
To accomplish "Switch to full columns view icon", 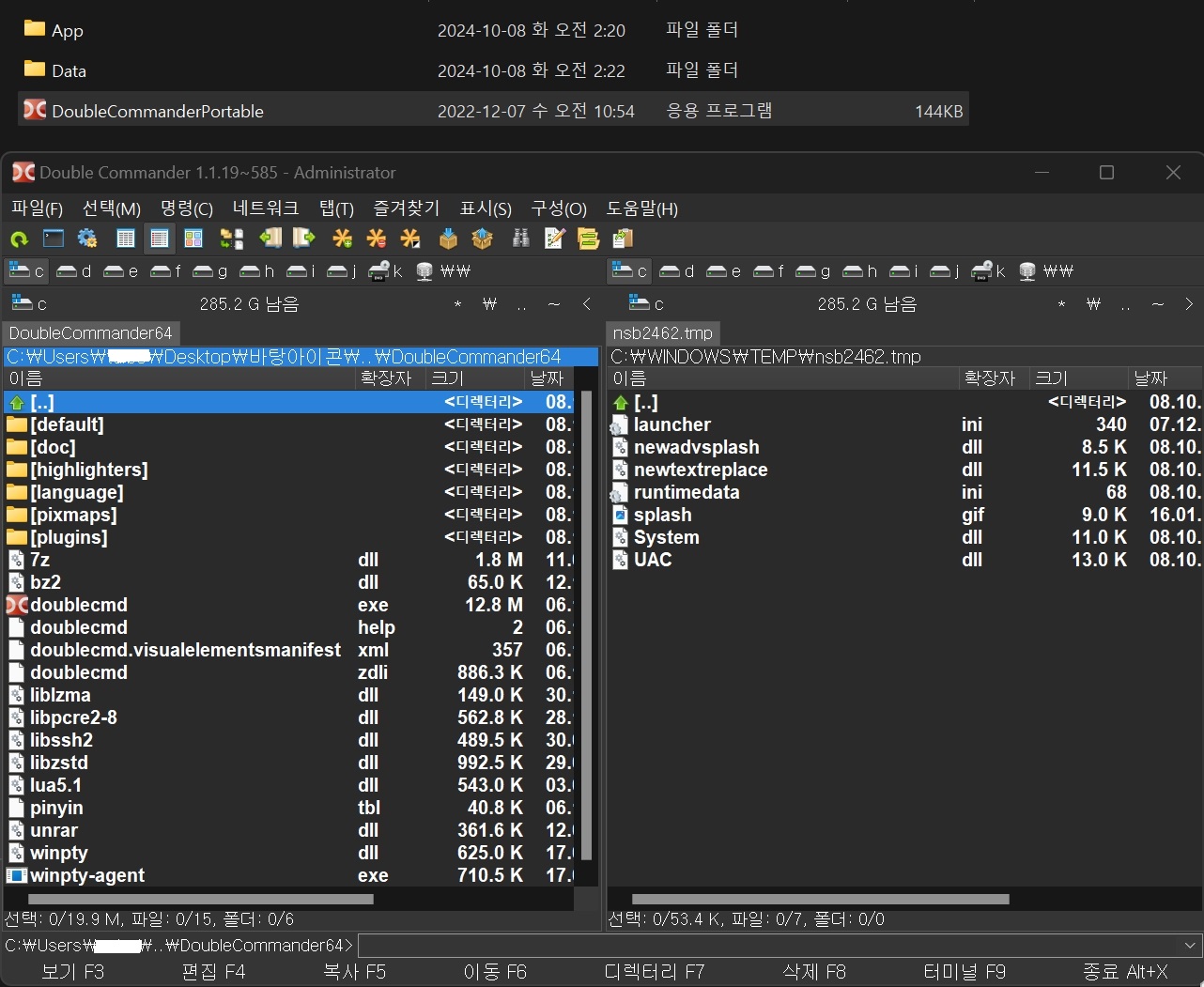I will pyautogui.click(x=160, y=239).
